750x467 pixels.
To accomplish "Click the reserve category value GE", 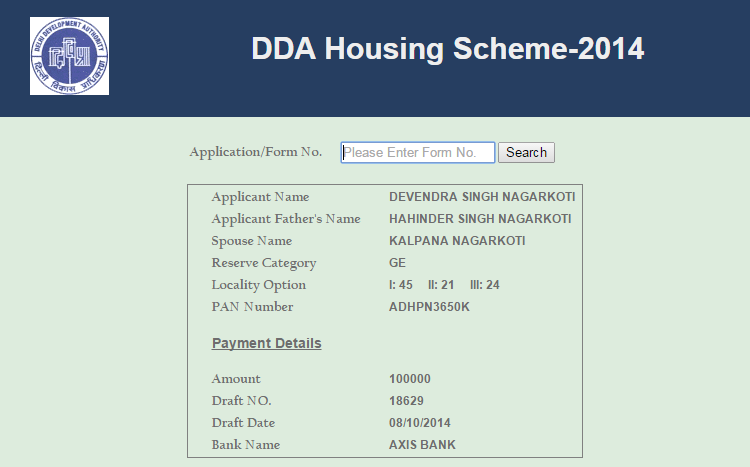I will (x=397, y=263).
